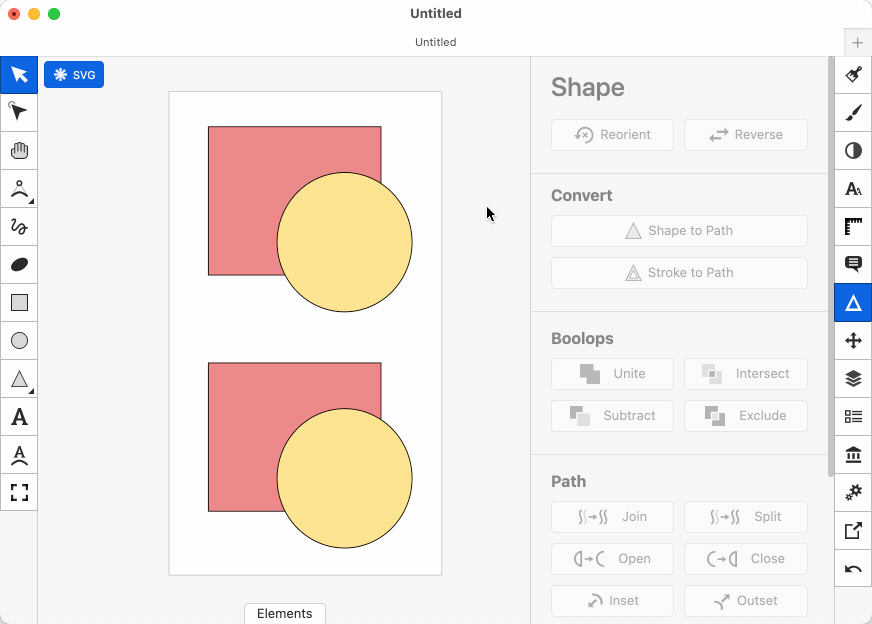Image resolution: width=872 pixels, height=624 pixels.
Task: Open the Layers panel icon
Action: (853, 379)
